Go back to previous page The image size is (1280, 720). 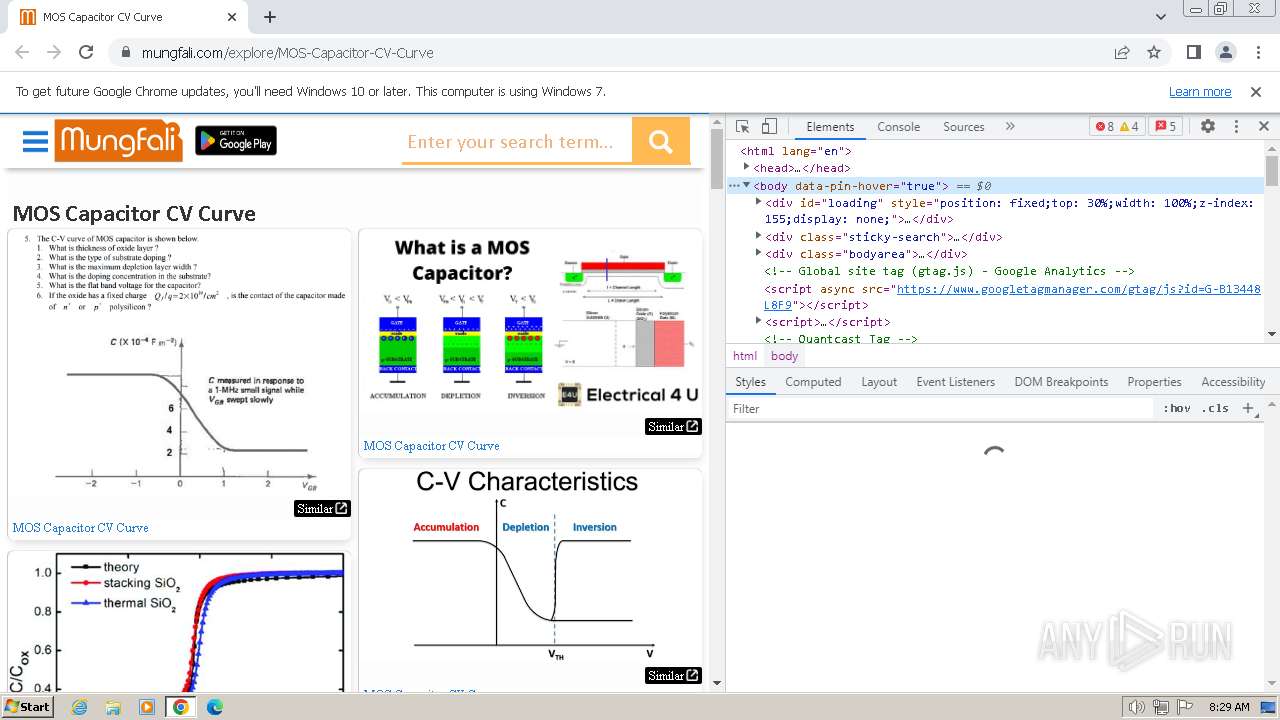pyautogui.click(x=22, y=52)
